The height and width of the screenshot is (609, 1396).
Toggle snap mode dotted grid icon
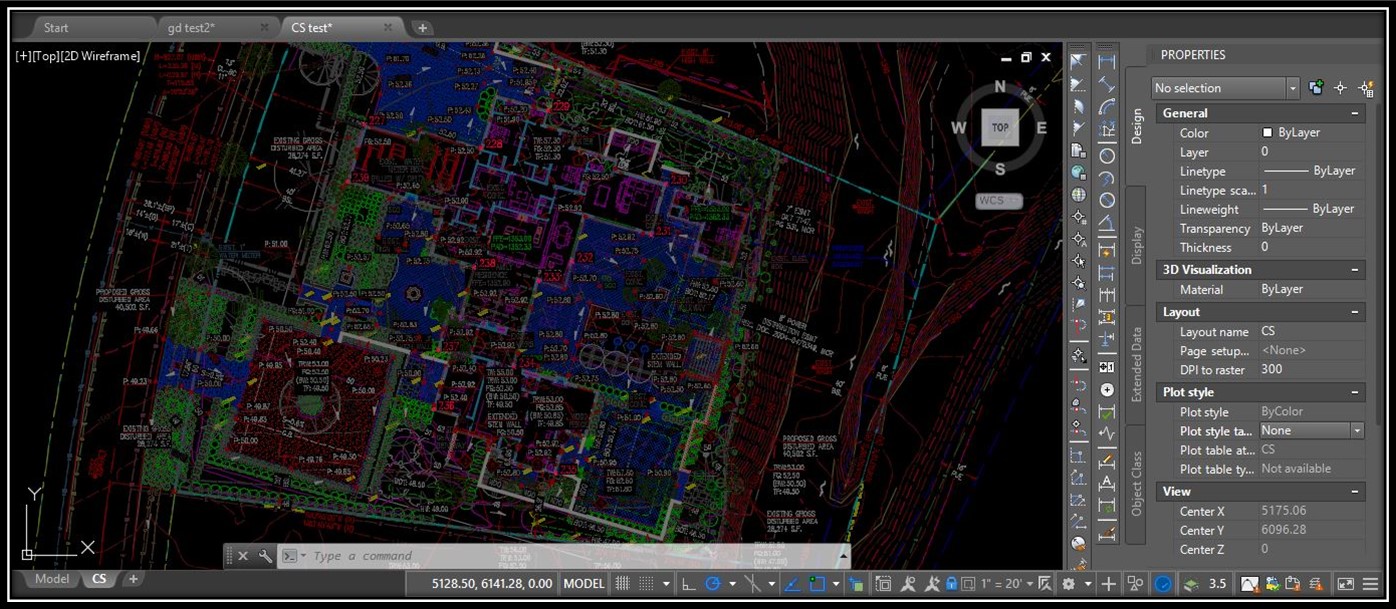coord(646,584)
